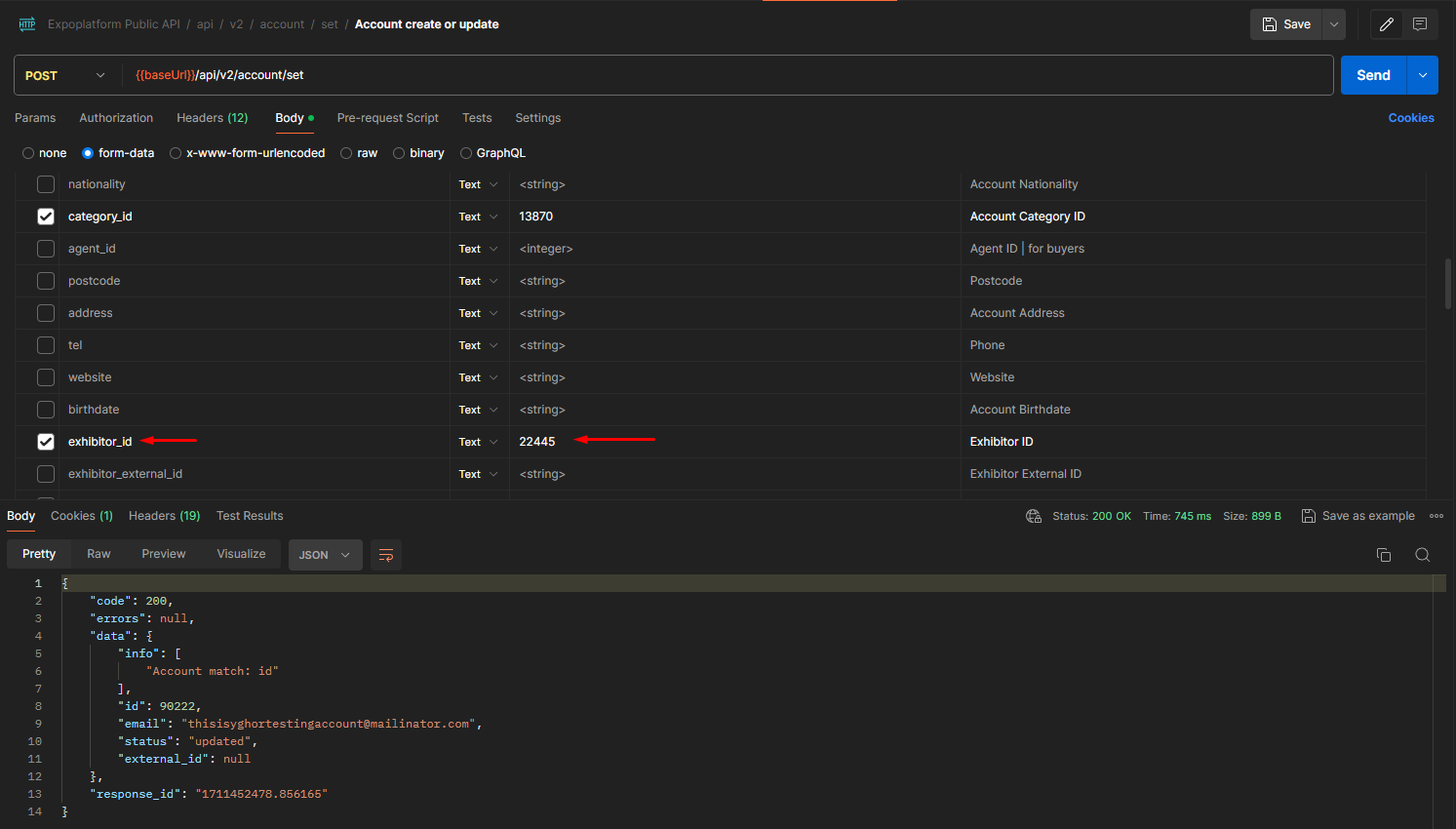Enable the exhibitor_external_id form field checkbox
1456x829 pixels.
[x=45, y=473]
